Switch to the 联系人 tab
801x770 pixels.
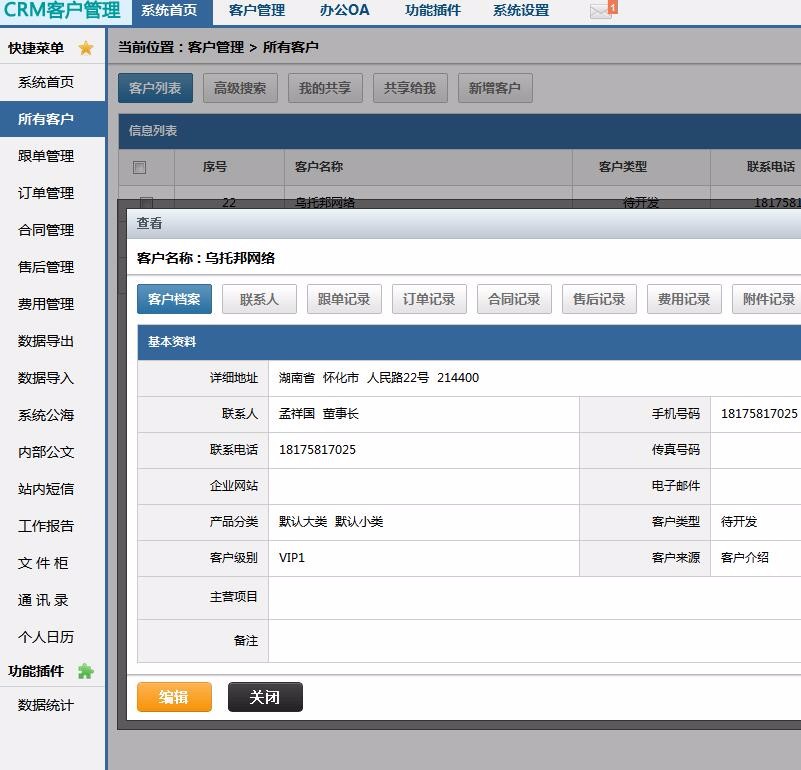coord(259,298)
